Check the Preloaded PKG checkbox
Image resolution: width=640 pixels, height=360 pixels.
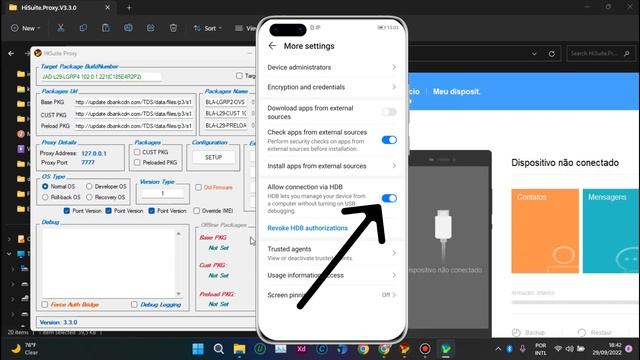click(x=137, y=162)
